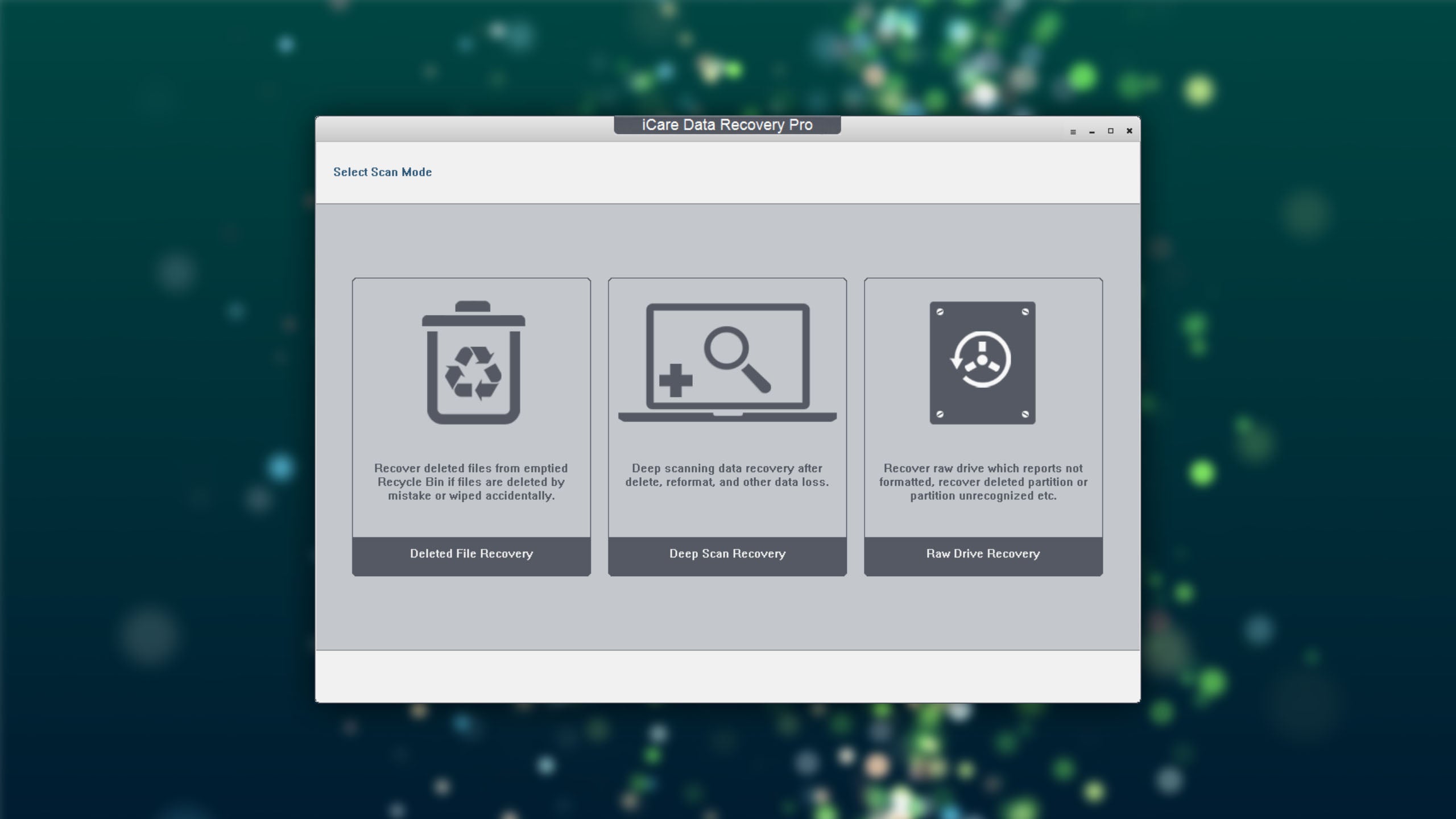Click the plus sign inside laptop icon
The width and height of the screenshot is (1456, 819).
pos(676,380)
